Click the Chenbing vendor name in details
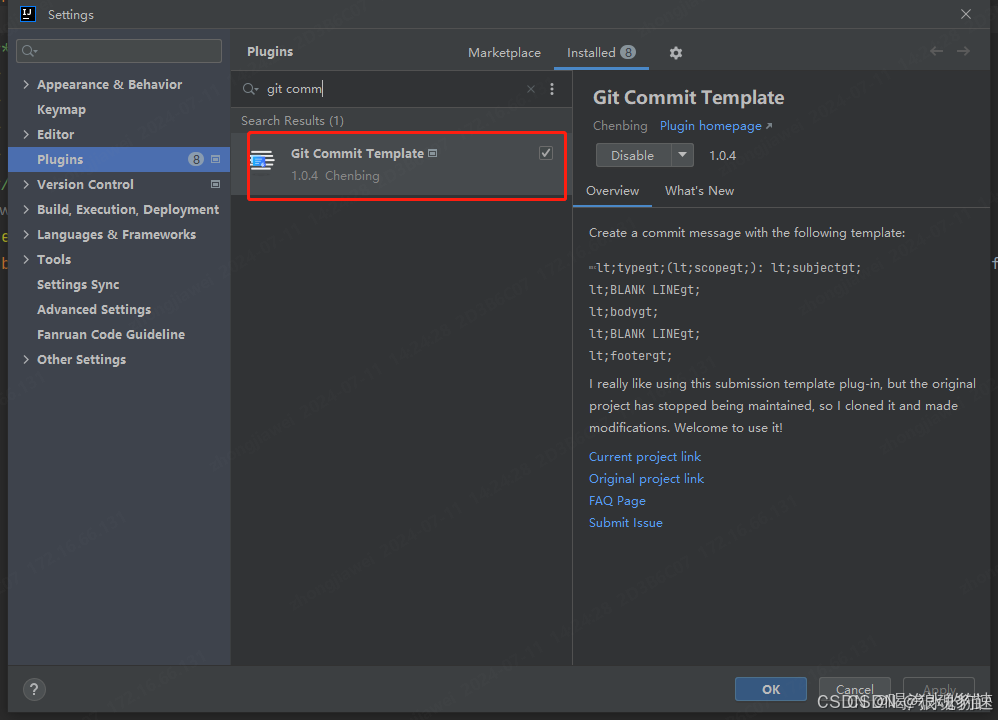 click(620, 126)
